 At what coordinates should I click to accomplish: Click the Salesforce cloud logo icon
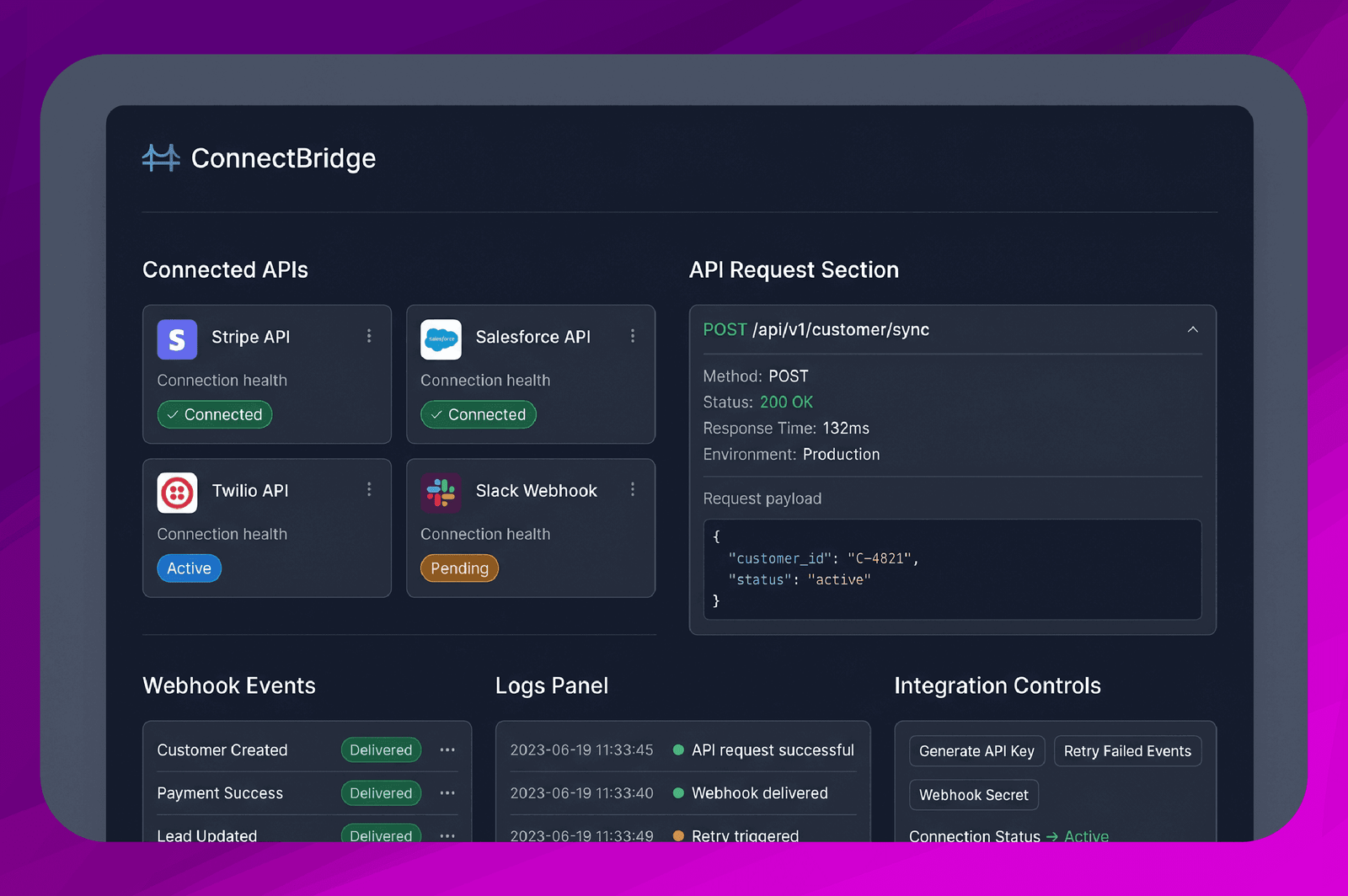point(441,339)
